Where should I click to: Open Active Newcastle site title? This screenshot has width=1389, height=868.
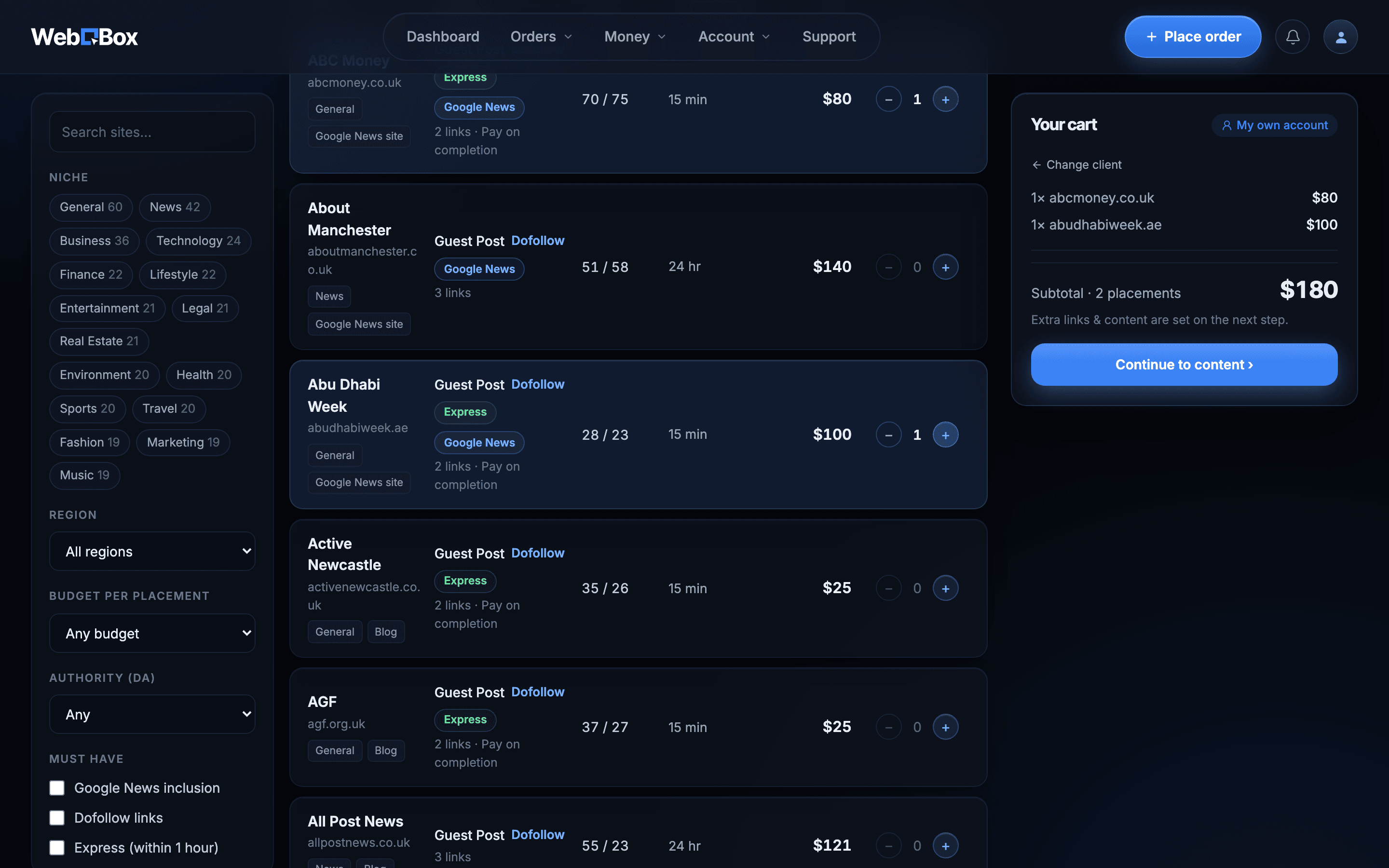344,554
